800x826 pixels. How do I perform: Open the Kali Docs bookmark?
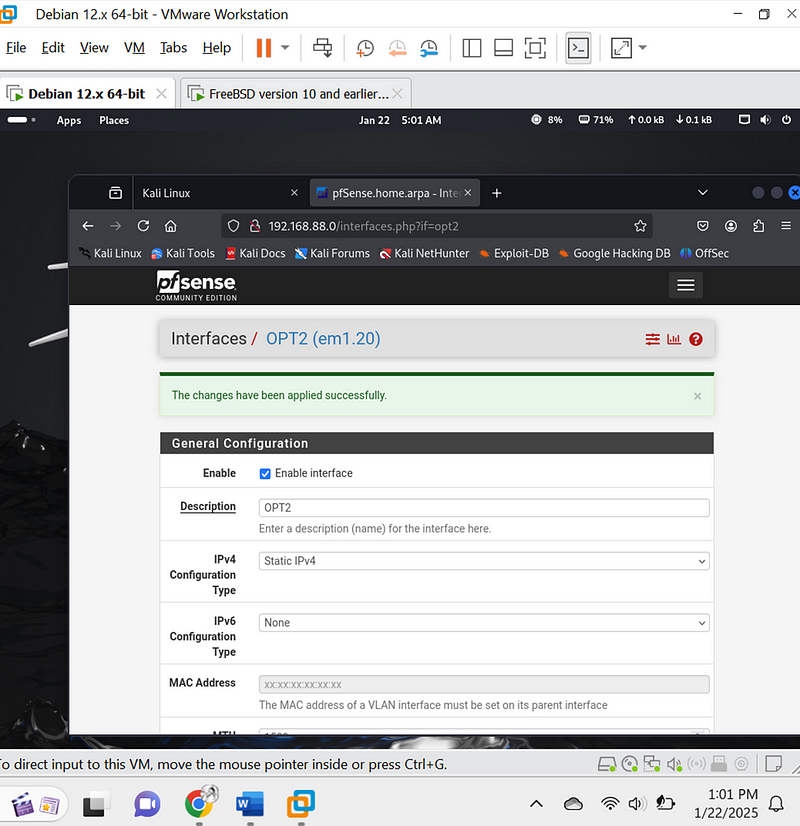255,254
